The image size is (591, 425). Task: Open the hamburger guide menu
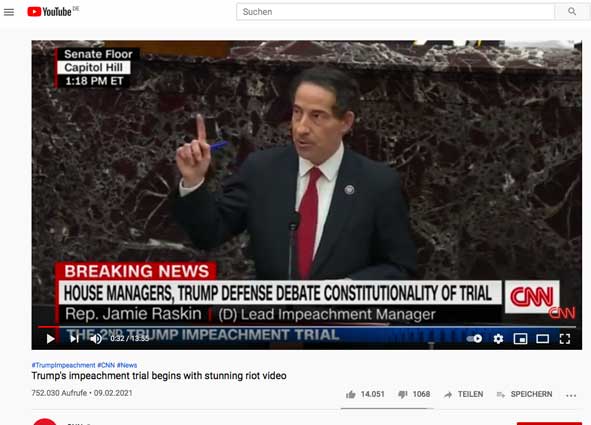(x=9, y=12)
